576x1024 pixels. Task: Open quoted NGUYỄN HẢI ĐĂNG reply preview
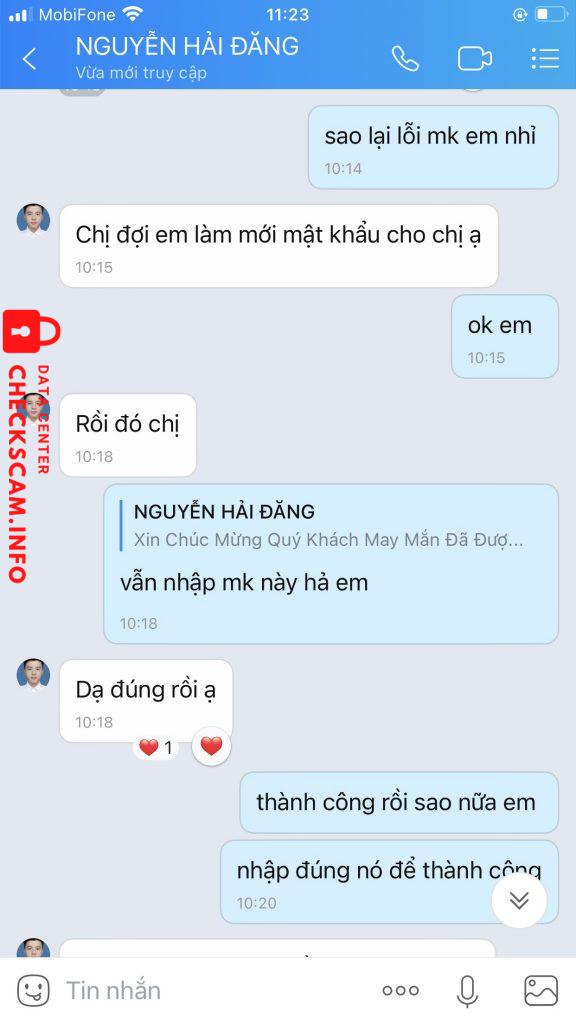pos(327,525)
